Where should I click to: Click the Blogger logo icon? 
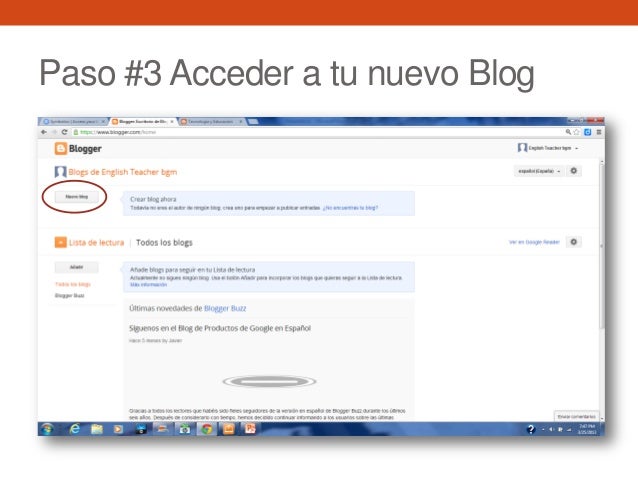(x=61, y=149)
